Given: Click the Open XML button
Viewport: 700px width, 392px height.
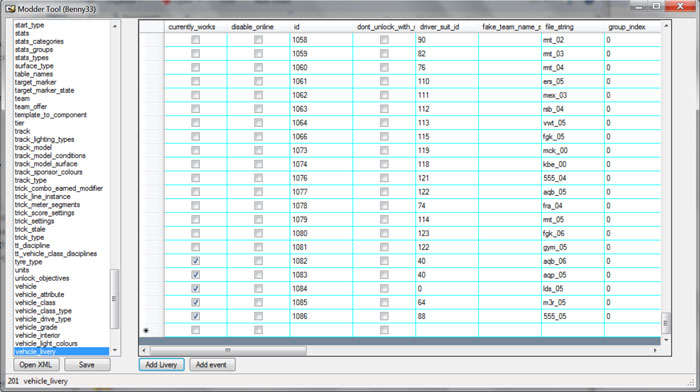Looking at the screenshot, I should coord(36,365).
